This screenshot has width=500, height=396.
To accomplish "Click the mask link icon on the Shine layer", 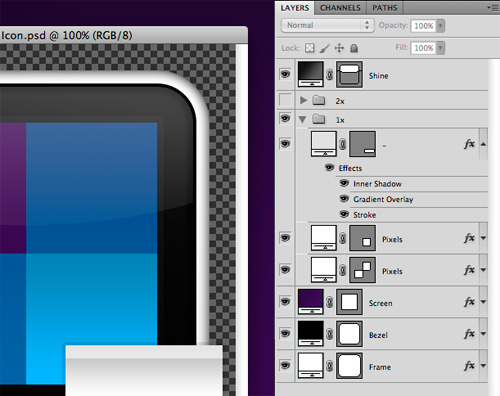I will 329,74.
